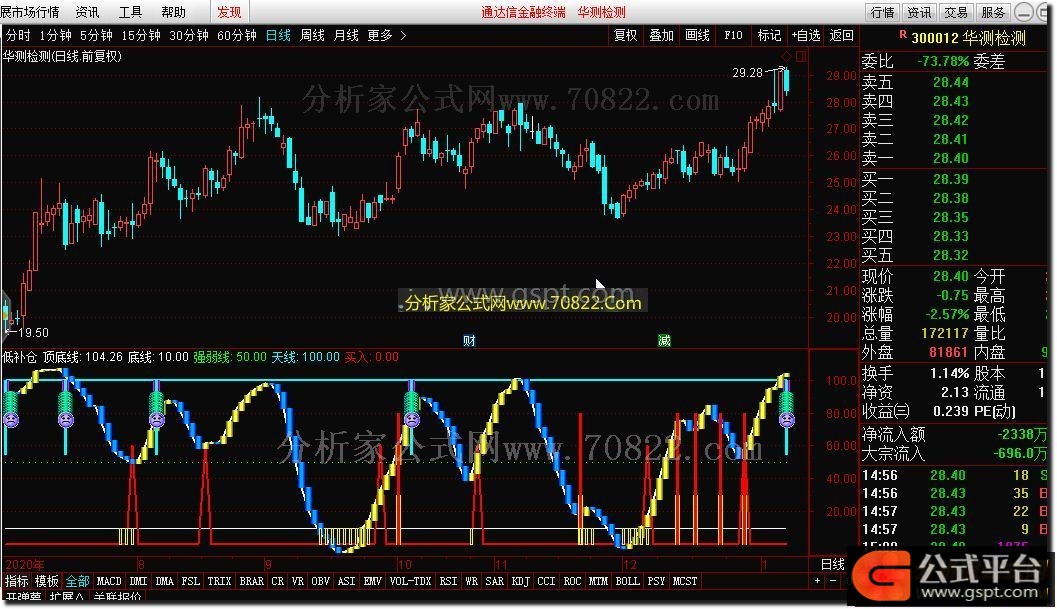
Task: Open the 画线 drawing tools
Action: (x=697, y=35)
